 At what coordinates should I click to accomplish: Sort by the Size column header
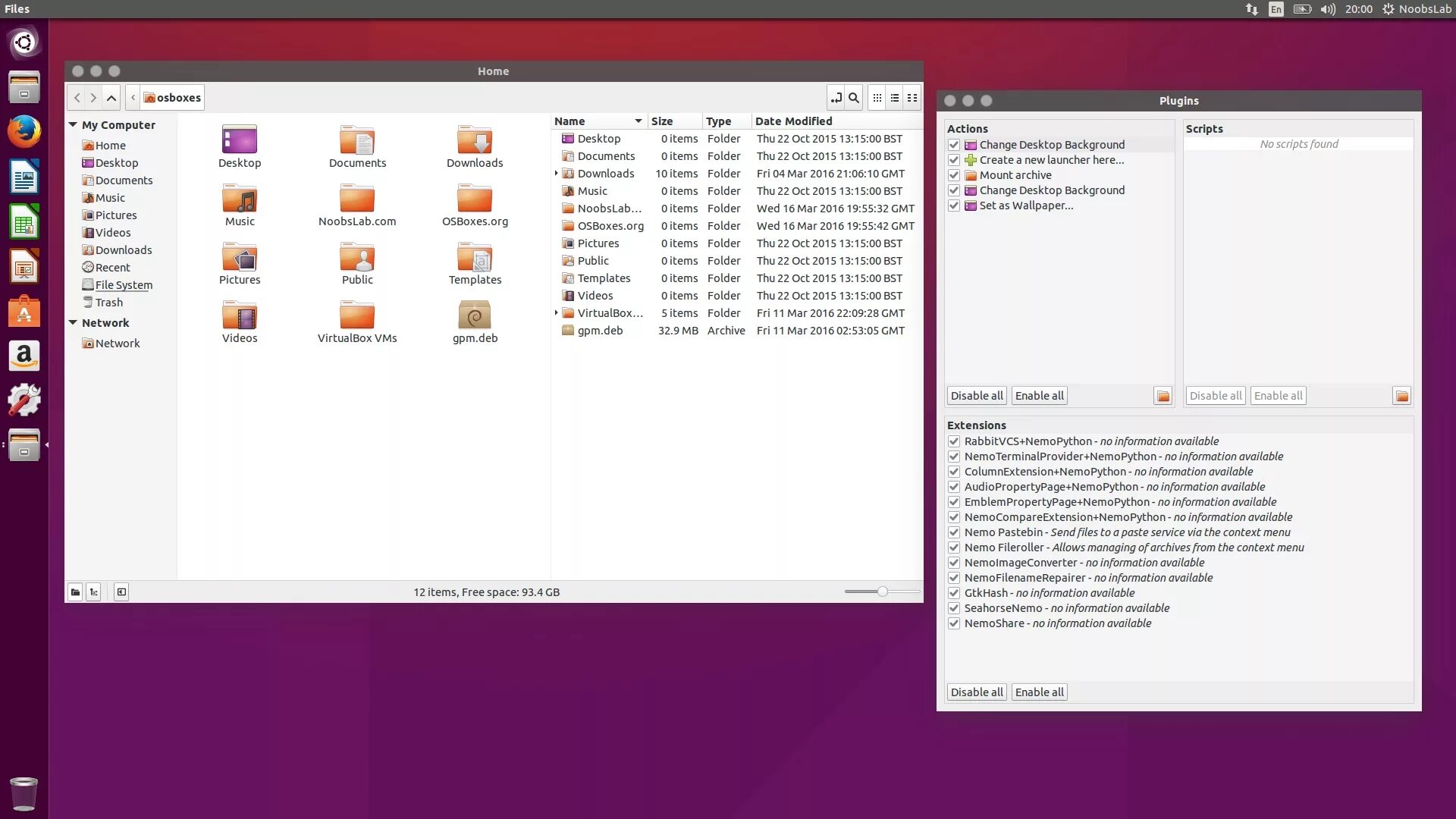(x=661, y=121)
